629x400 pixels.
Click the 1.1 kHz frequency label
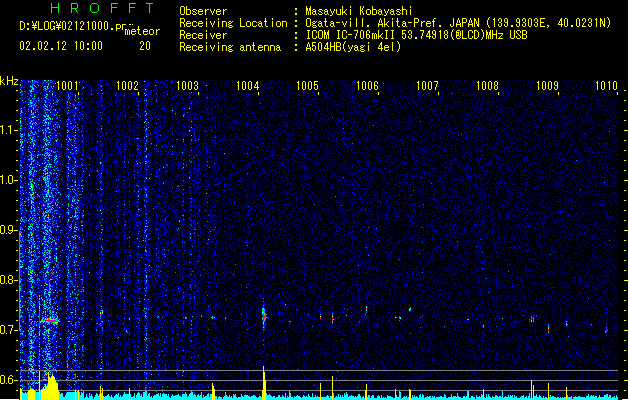(x=9, y=130)
